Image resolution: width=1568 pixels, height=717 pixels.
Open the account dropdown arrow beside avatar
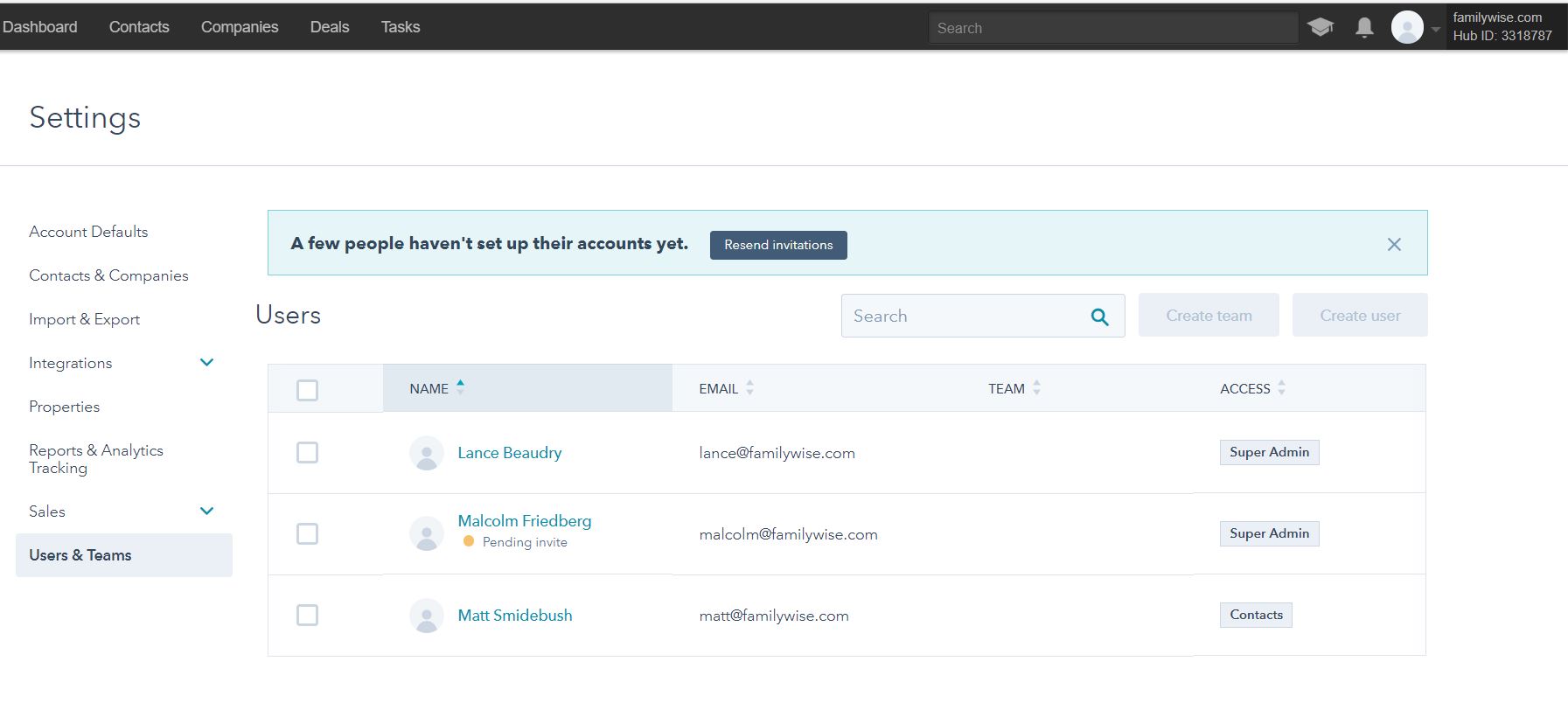pos(1435,29)
